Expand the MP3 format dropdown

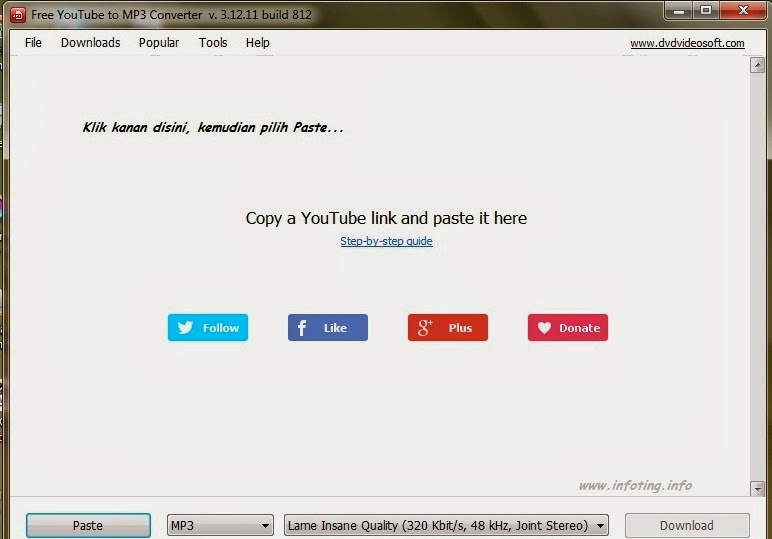coord(220,525)
